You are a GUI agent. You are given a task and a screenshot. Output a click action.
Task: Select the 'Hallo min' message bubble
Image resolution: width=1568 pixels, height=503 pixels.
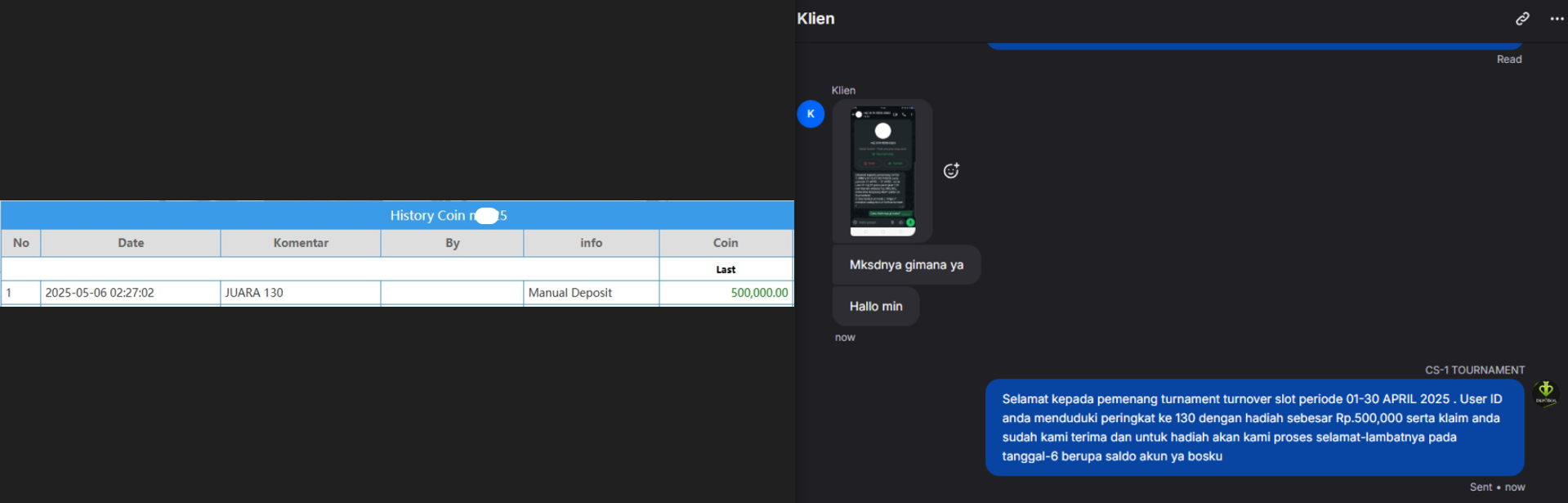point(876,307)
